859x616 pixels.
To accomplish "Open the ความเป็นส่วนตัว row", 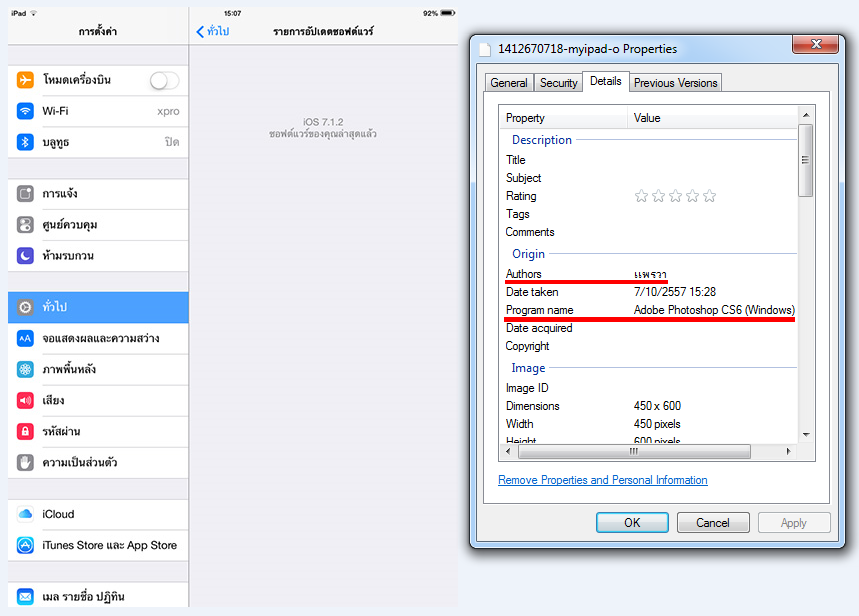I will (x=98, y=463).
